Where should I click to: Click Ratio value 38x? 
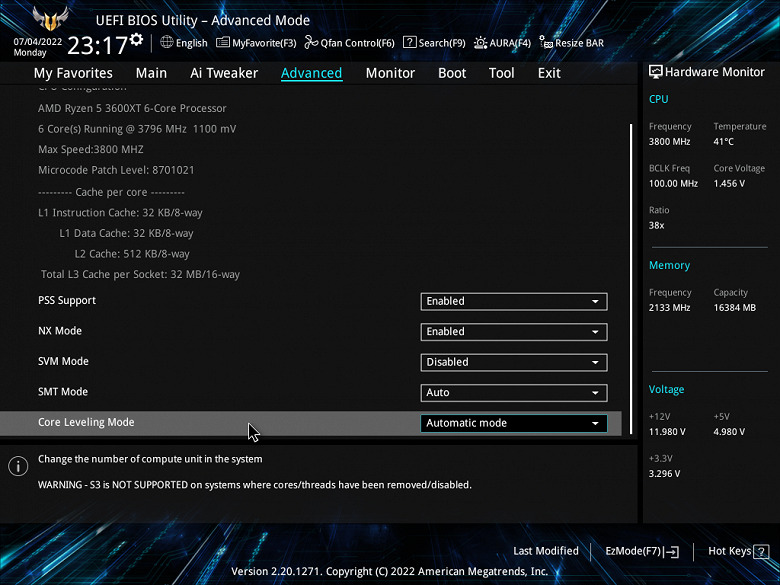point(657,226)
